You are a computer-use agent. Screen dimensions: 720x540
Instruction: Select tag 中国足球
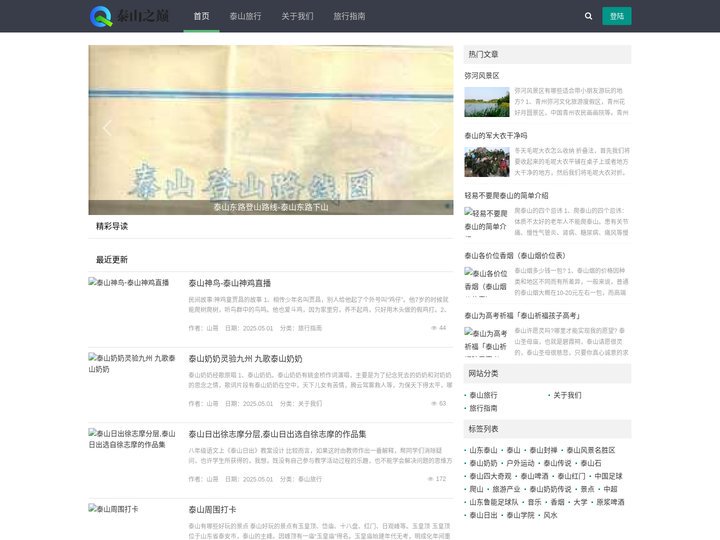tap(608, 477)
